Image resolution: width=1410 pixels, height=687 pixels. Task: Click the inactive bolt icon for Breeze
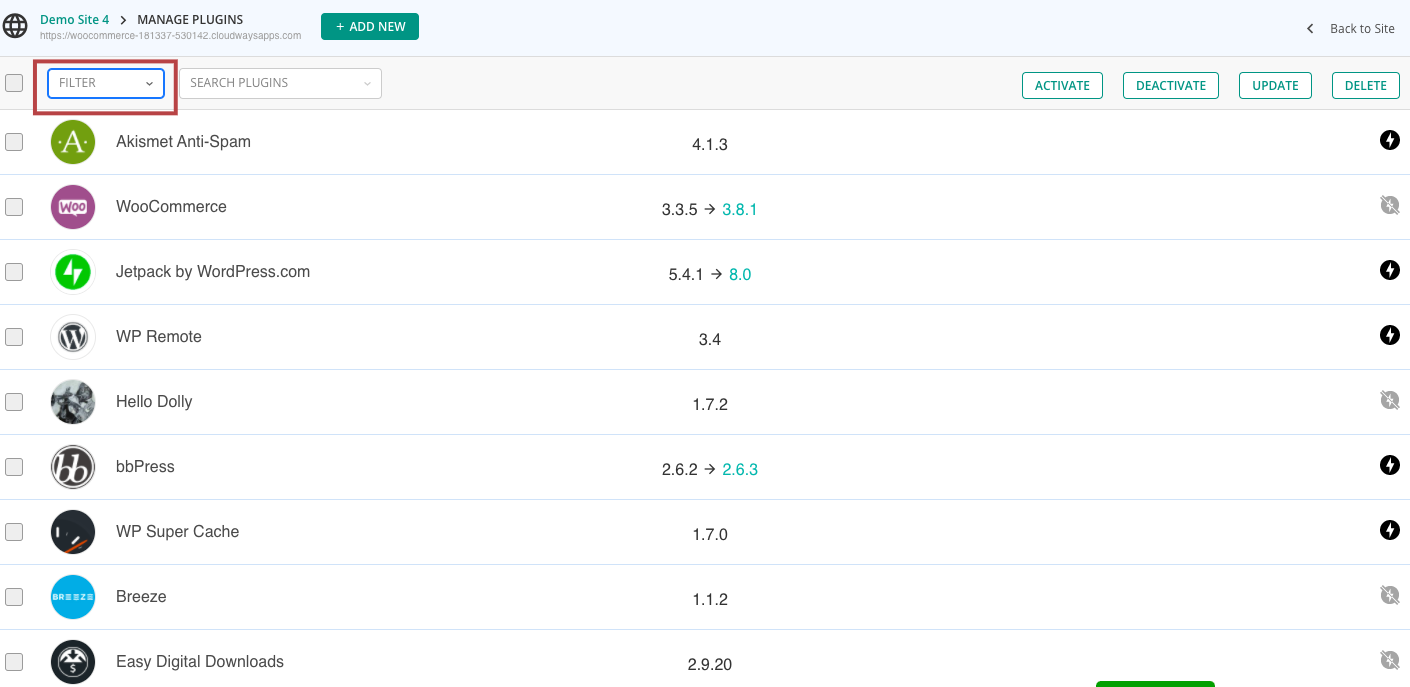[x=1390, y=595]
